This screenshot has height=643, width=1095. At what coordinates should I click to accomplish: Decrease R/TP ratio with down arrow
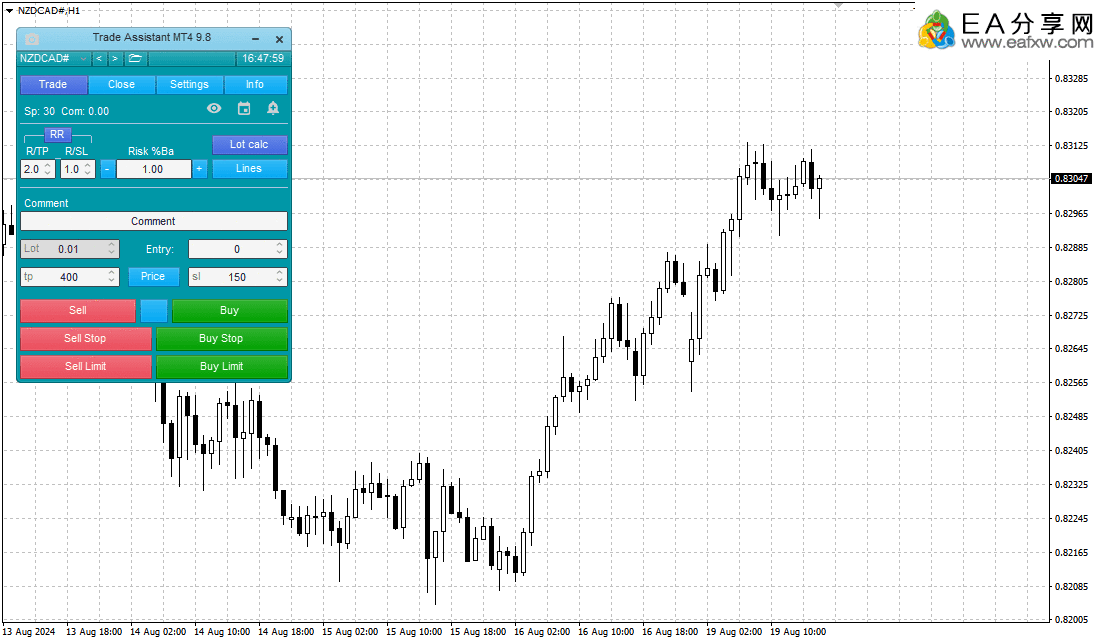(x=47, y=172)
